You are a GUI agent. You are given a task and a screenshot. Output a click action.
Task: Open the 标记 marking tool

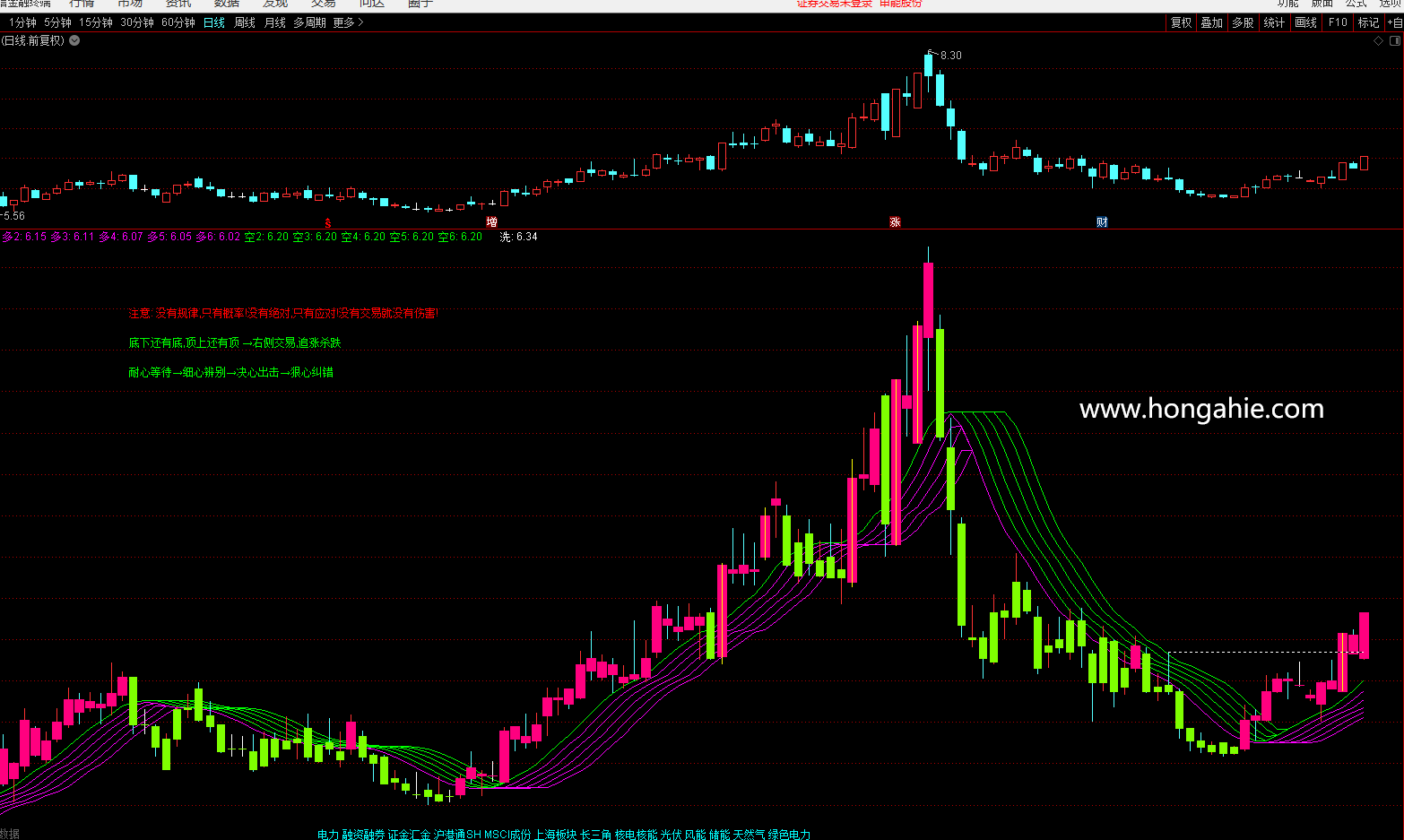[1368, 22]
